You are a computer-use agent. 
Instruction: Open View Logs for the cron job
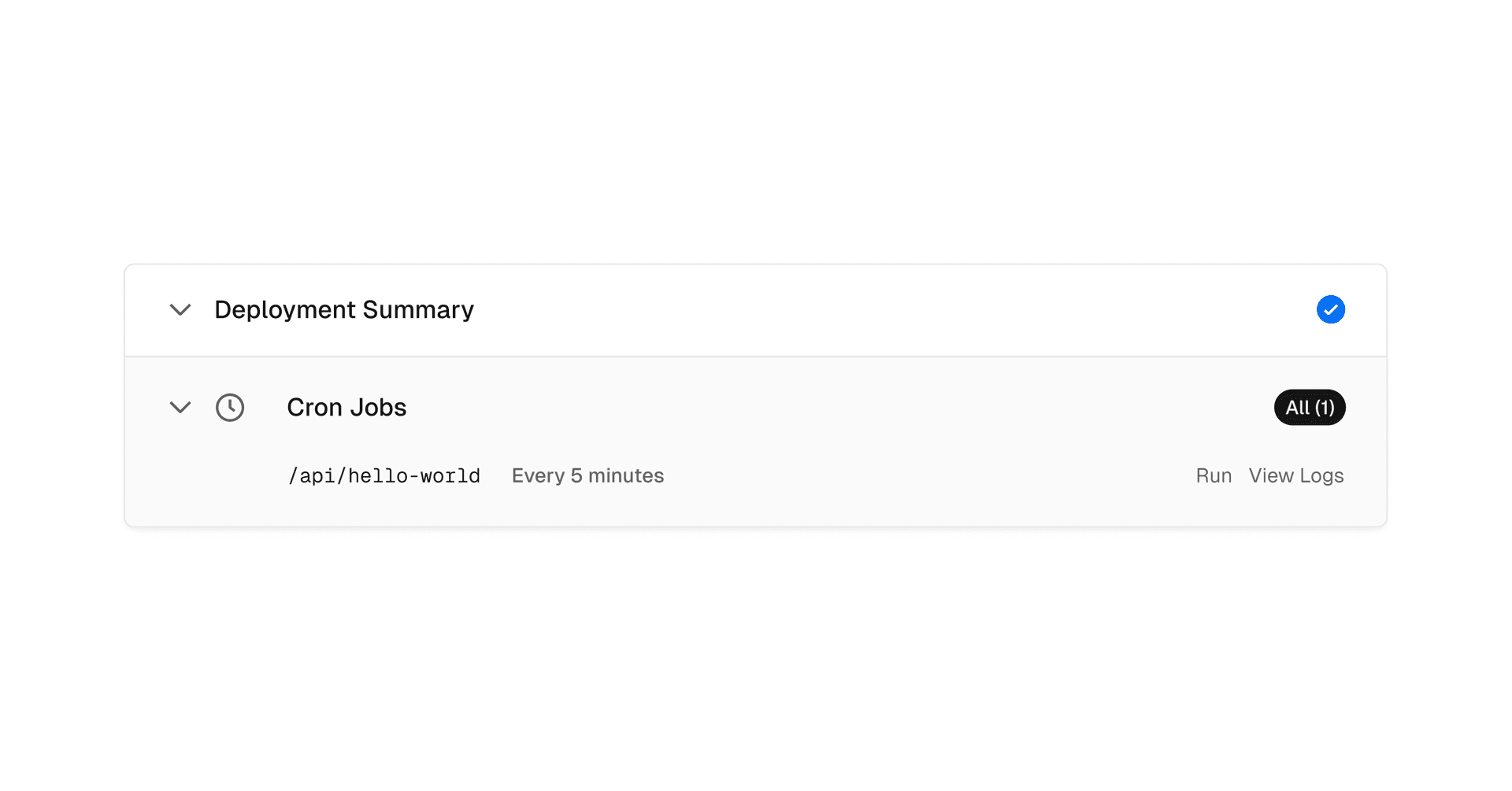coord(1295,476)
